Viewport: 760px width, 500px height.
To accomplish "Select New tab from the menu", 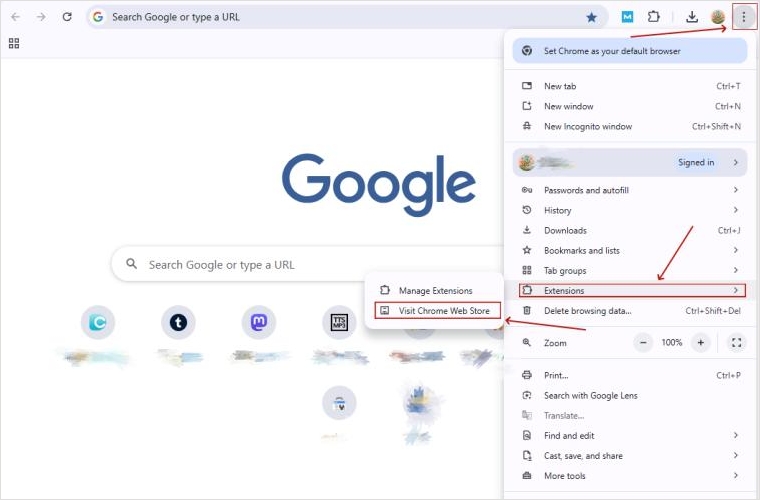I will click(x=630, y=86).
